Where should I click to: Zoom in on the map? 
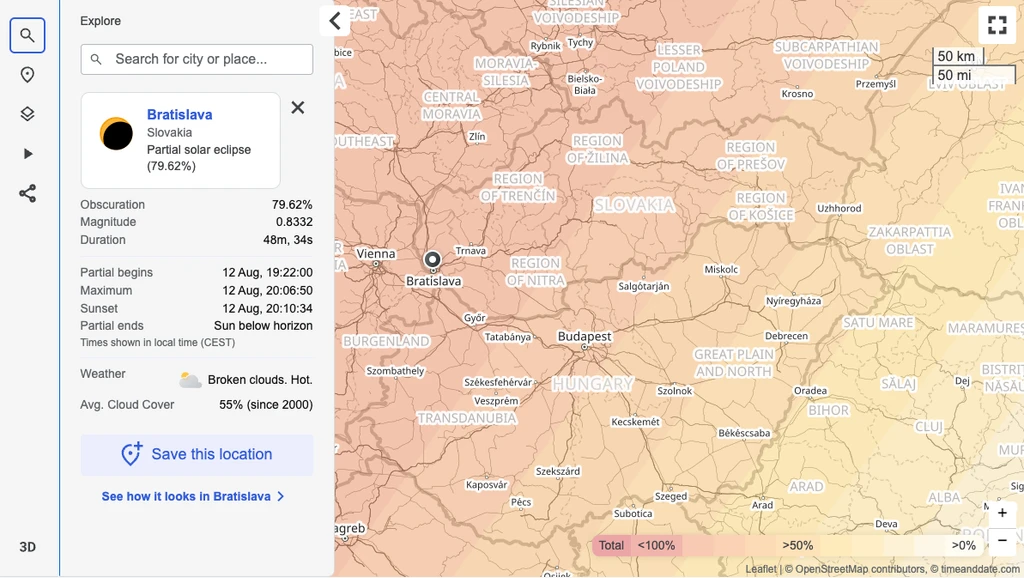pos(1002,513)
